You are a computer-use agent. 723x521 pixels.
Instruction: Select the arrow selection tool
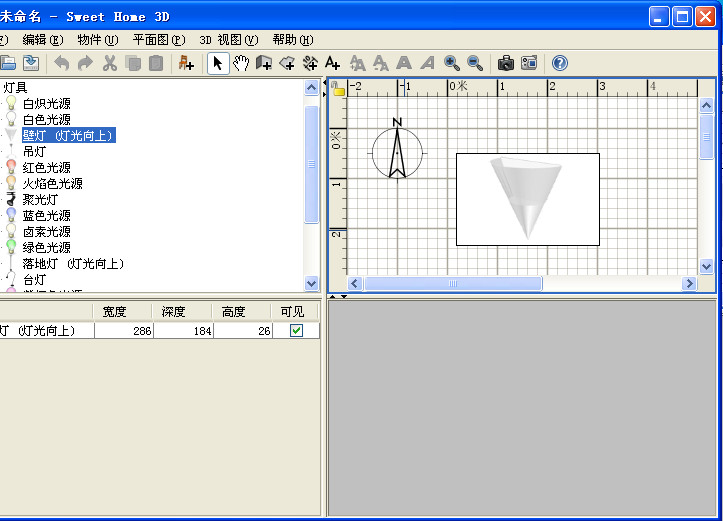point(218,63)
